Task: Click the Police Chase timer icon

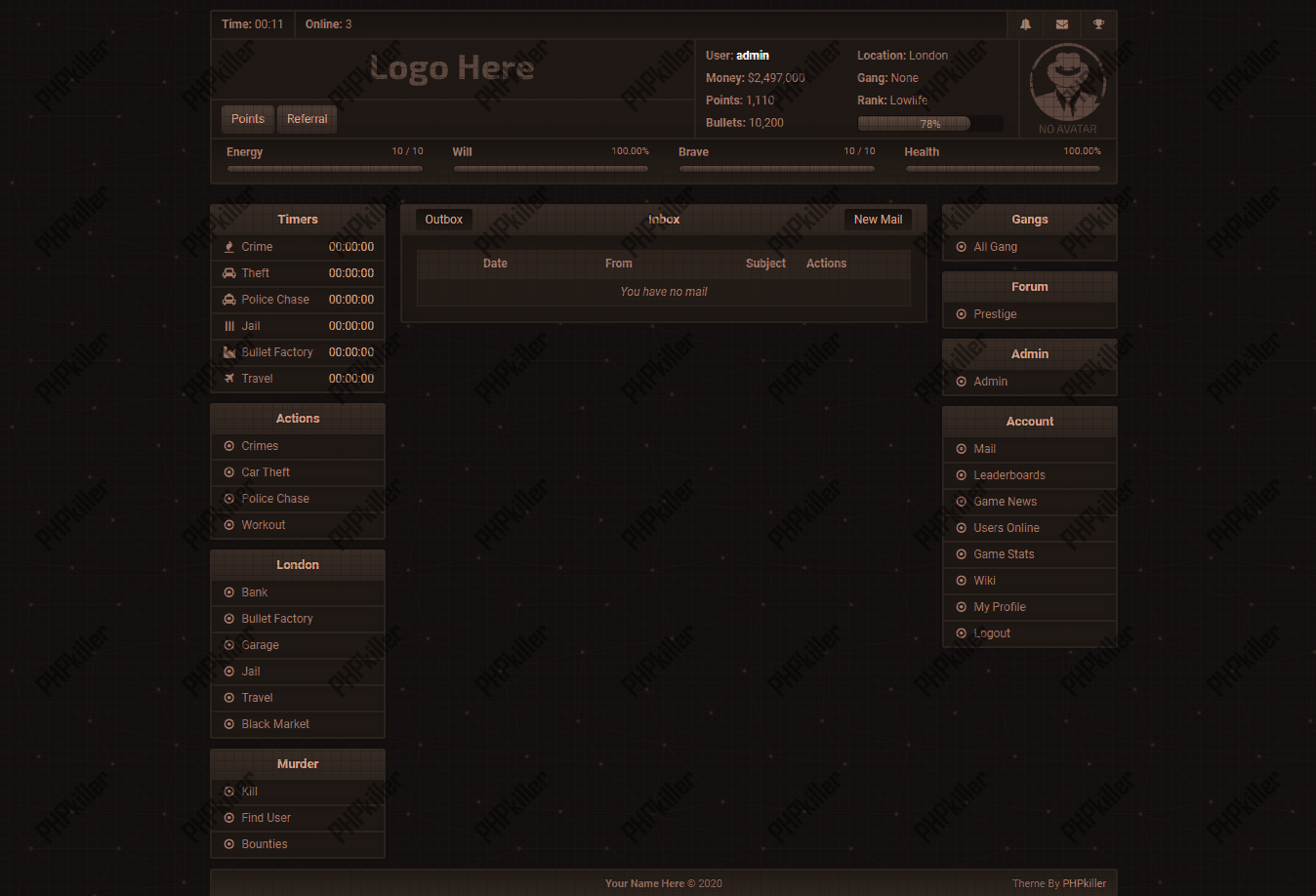Action: coord(229,300)
